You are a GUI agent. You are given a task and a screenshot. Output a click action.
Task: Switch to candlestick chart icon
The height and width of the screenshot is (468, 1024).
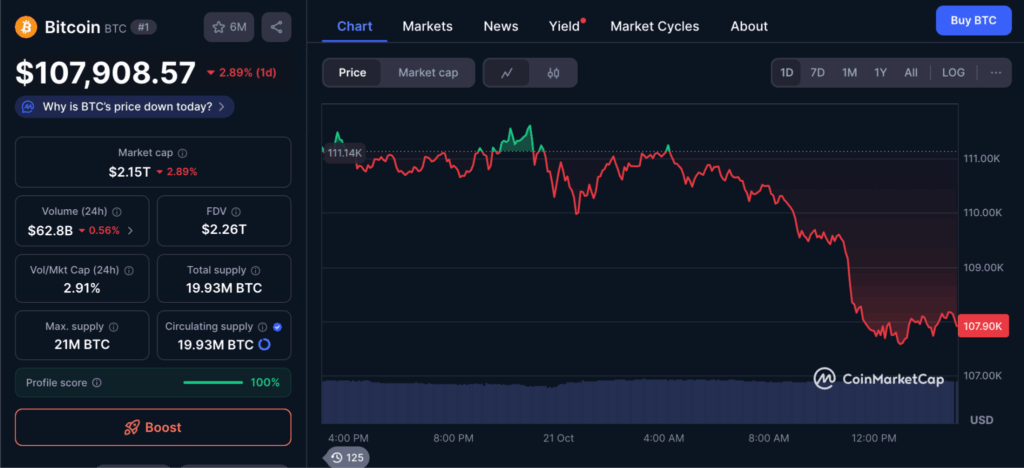coord(553,73)
